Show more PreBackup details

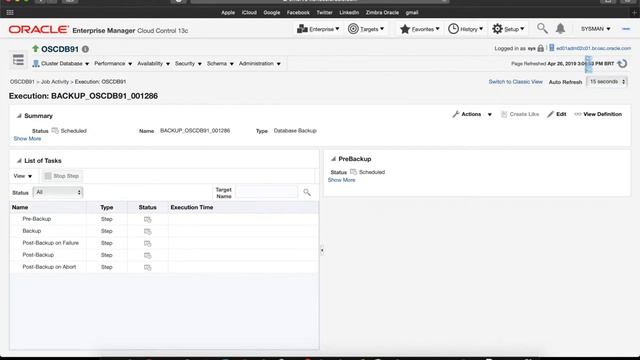coord(342,180)
